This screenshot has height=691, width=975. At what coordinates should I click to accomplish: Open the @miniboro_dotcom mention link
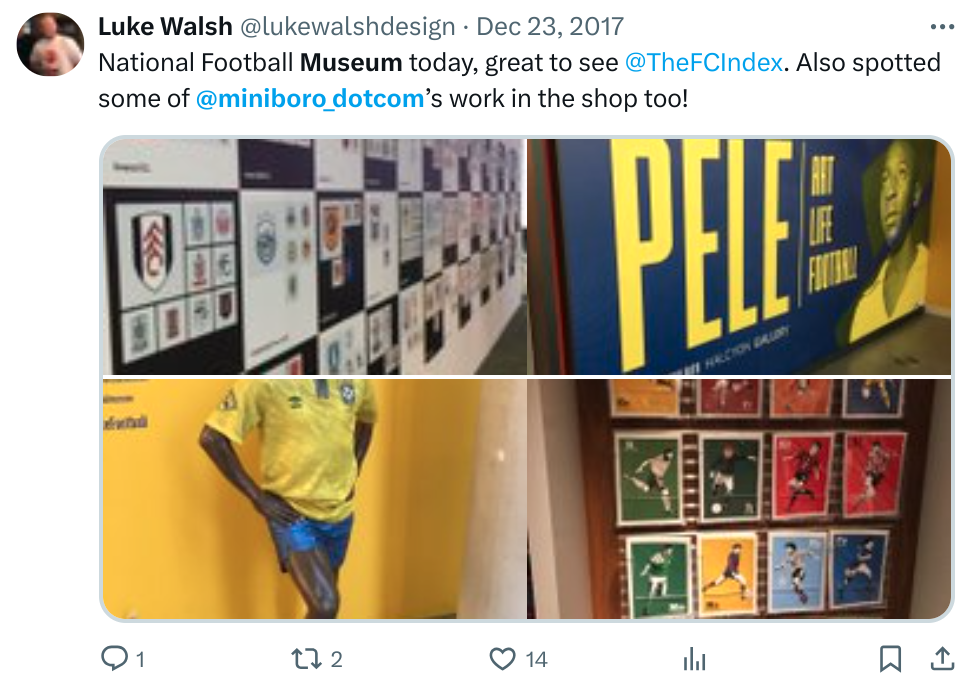point(310,99)
